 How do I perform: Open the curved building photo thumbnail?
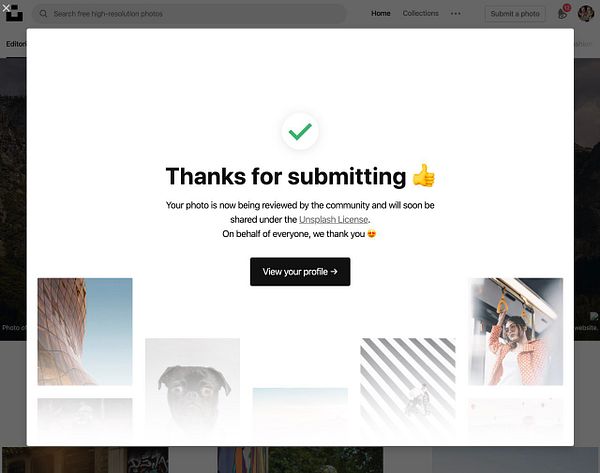coord(85,331)
